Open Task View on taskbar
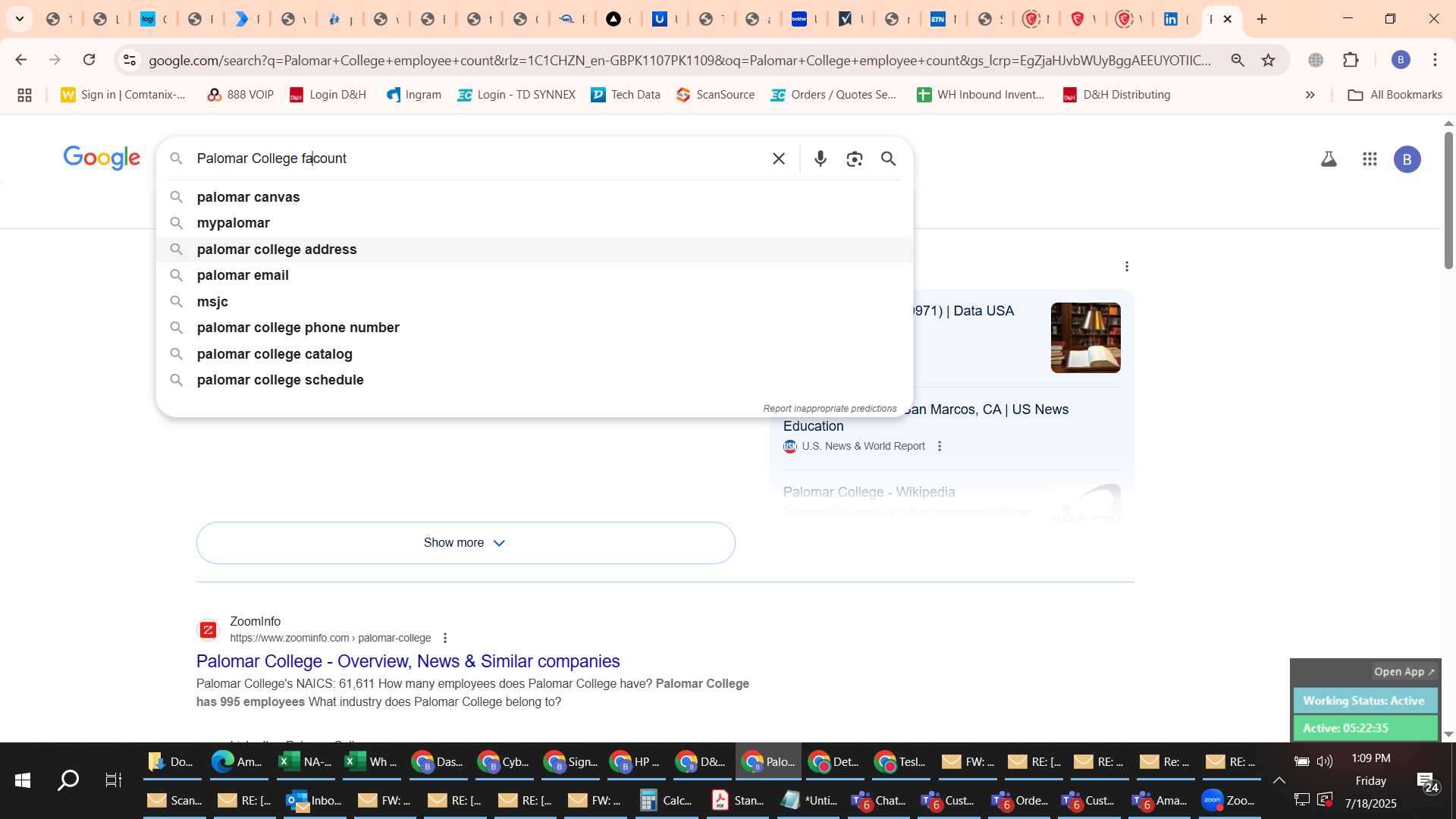Image resolution: width=1456 pixels, height=819 pixels. tap(114, 780)
